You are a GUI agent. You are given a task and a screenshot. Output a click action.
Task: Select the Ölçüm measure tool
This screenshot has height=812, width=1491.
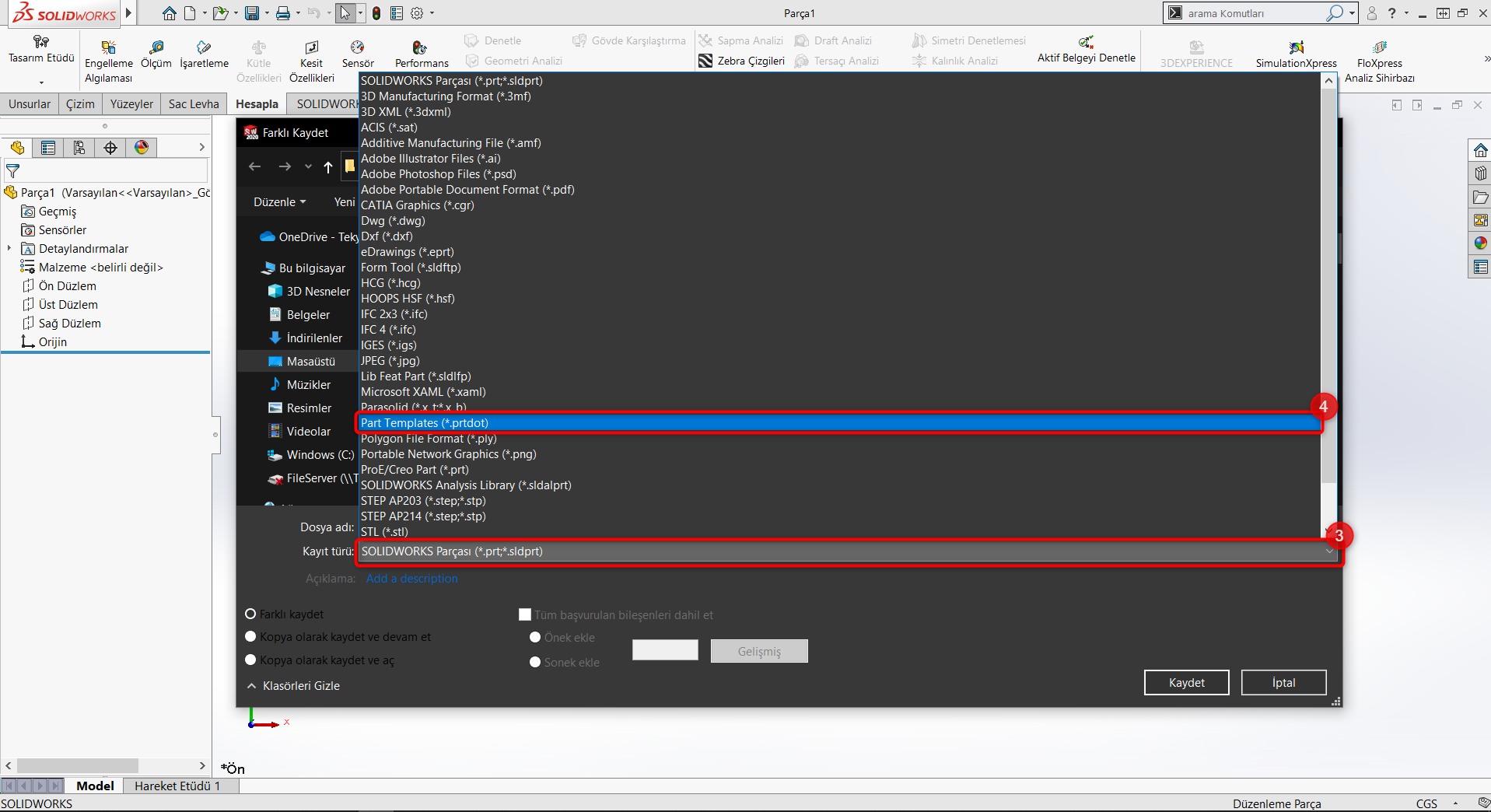(156, 54)
